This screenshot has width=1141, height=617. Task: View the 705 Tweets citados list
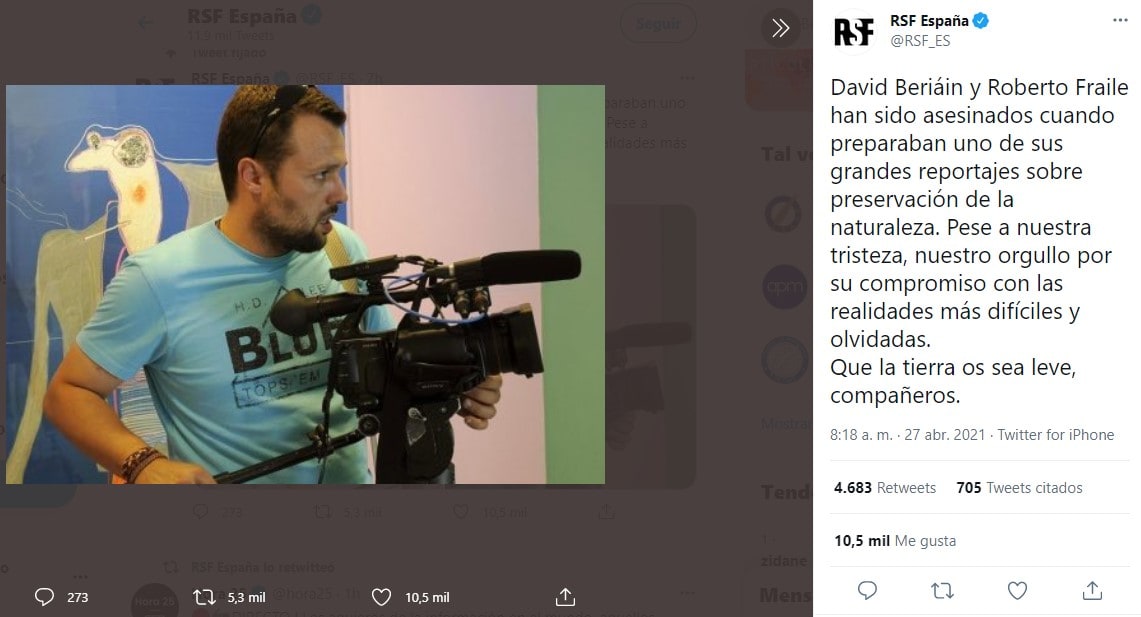1019,488
